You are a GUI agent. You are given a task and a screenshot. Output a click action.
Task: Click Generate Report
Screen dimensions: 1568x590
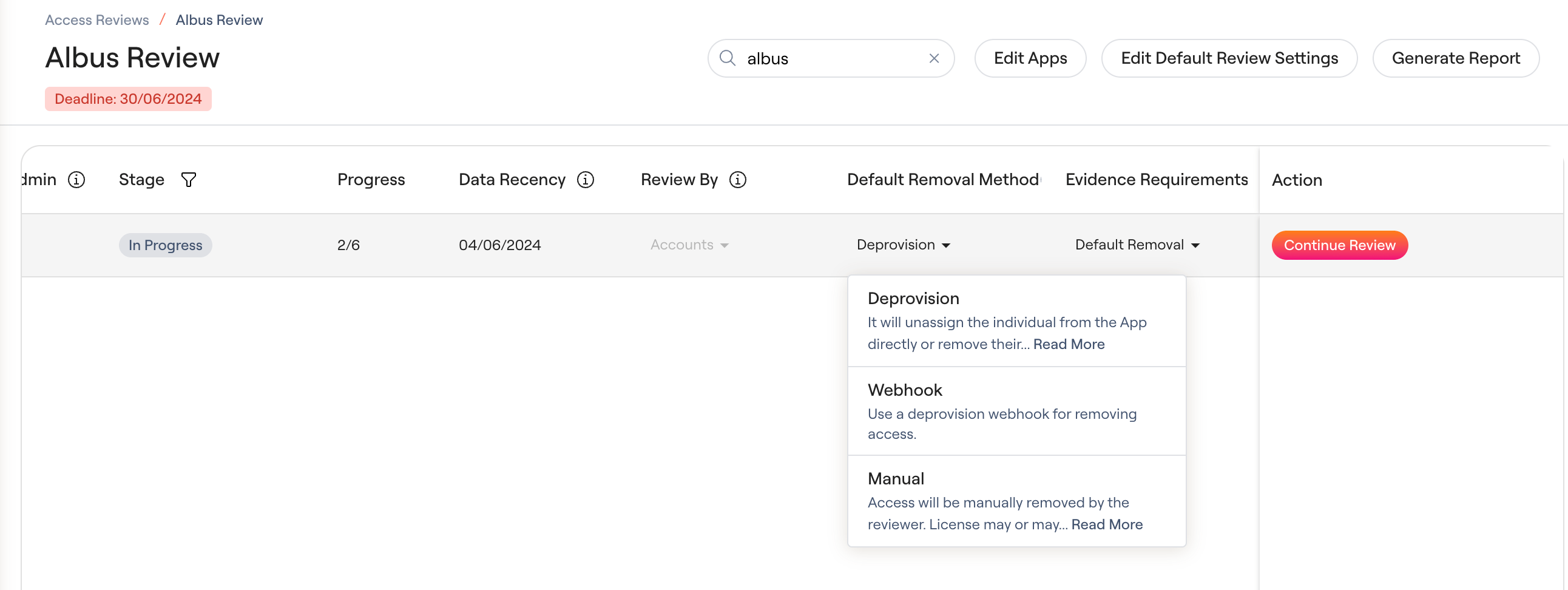[1455, 58]
